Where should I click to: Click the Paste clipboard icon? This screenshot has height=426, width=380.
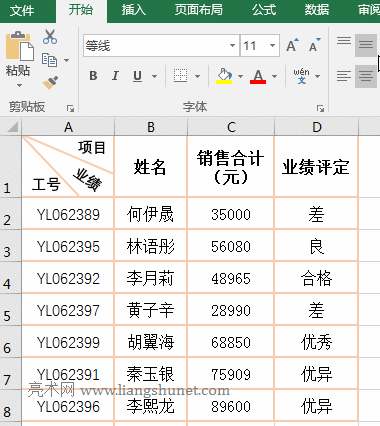coord(20,46)
